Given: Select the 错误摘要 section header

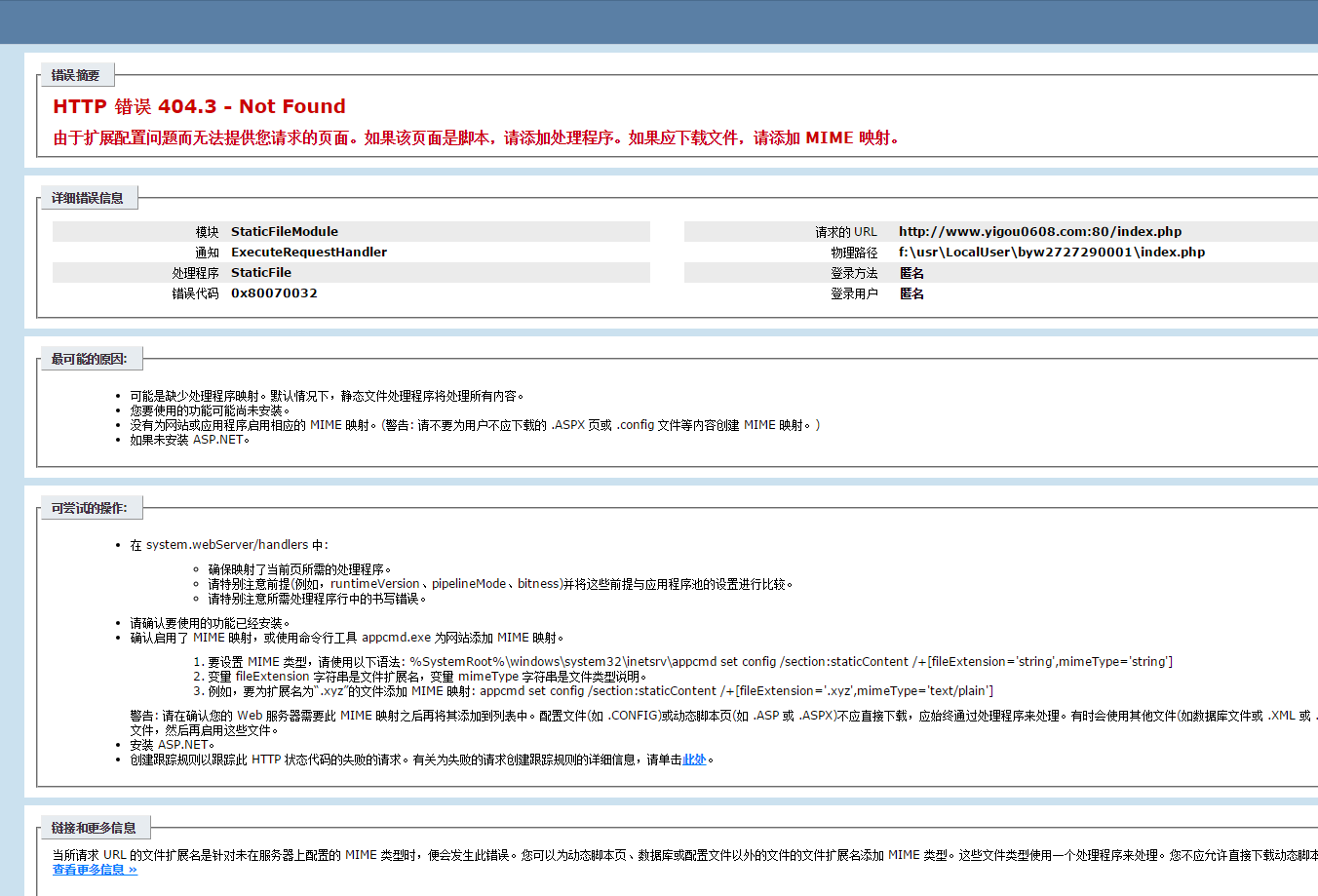Looking at the screenshot, I should coord(74,73).
